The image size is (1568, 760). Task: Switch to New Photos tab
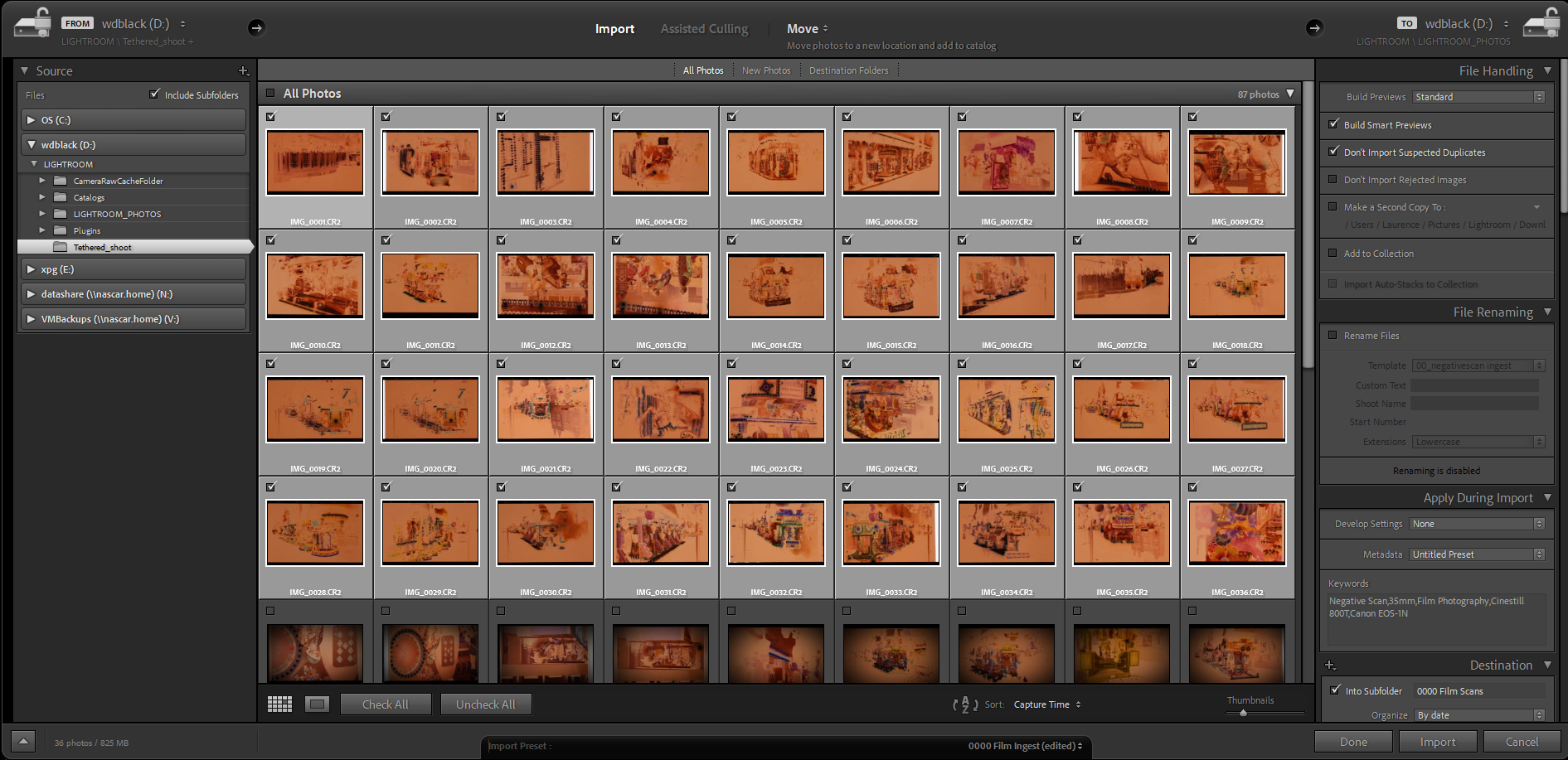click(x=765, y=70)
